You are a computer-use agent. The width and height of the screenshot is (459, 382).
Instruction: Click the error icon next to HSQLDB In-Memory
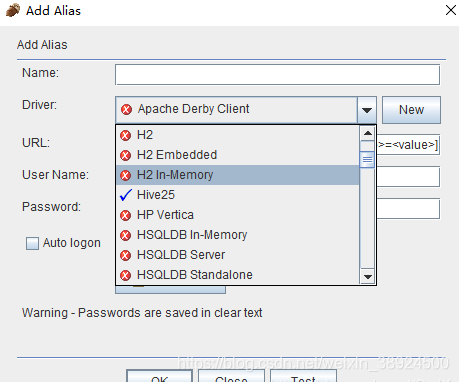125,235
